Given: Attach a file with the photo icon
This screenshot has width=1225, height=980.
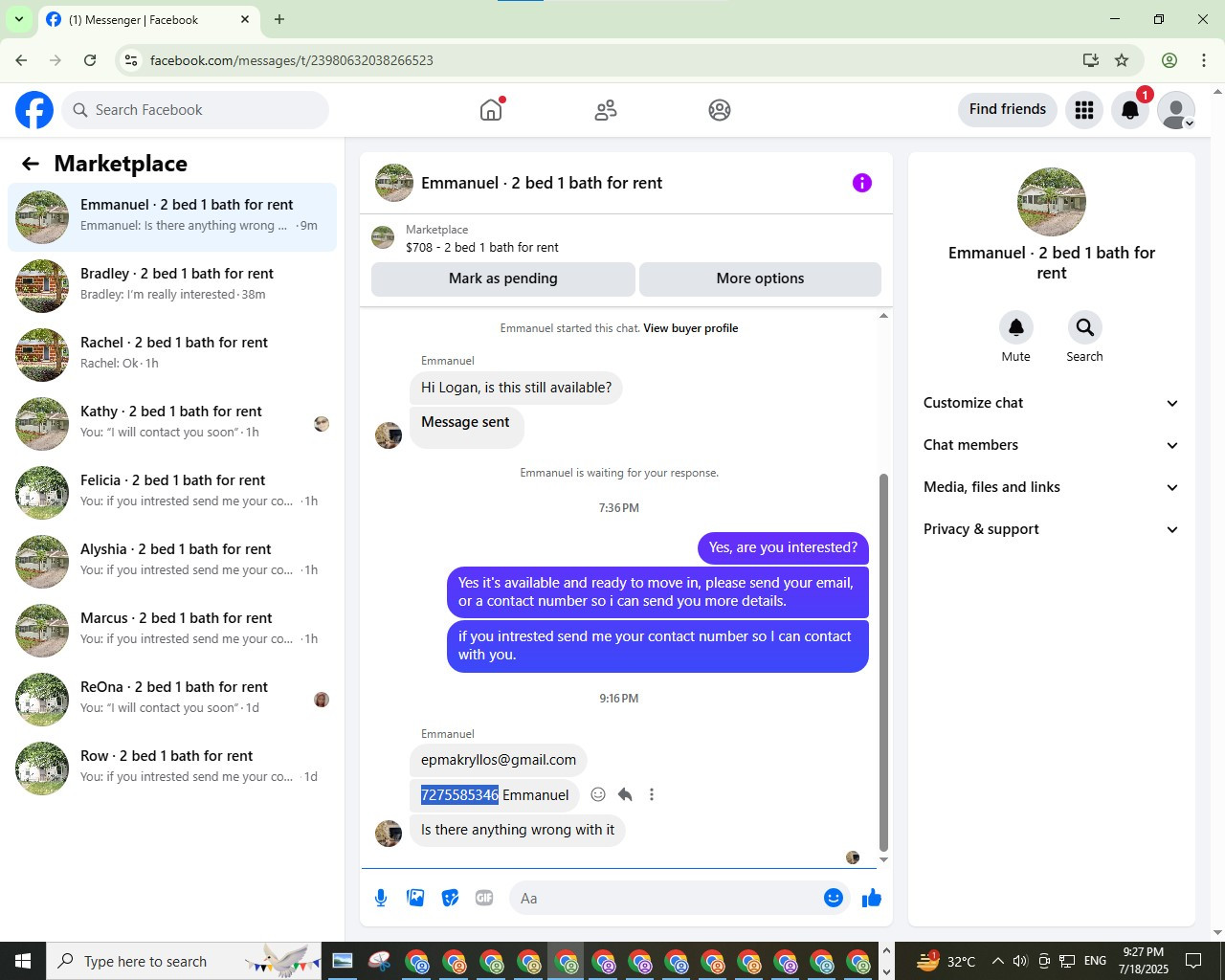Looking at the screenshot, I should point(415,898).
